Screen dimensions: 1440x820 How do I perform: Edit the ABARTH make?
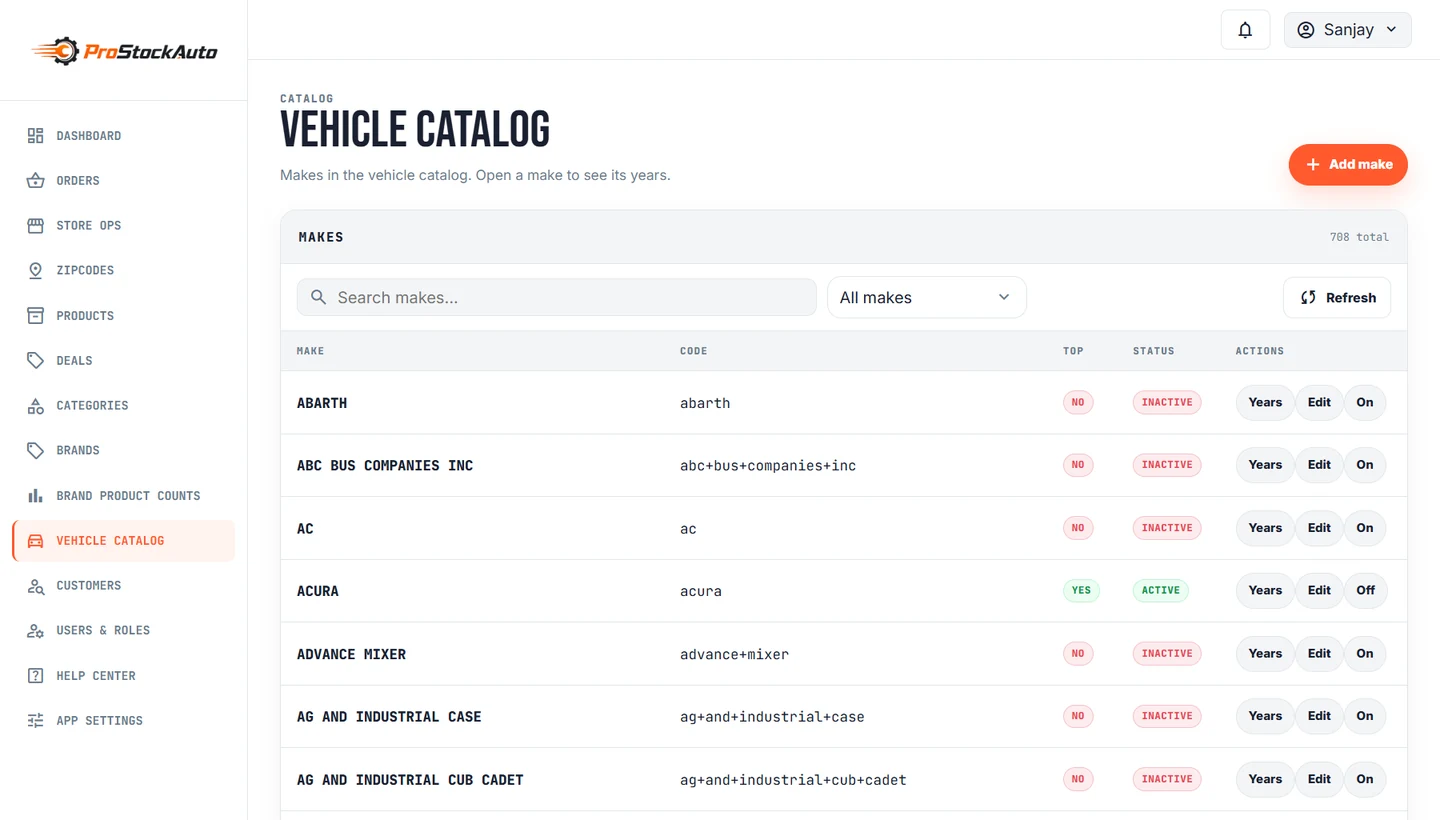tap(1319, 403)
